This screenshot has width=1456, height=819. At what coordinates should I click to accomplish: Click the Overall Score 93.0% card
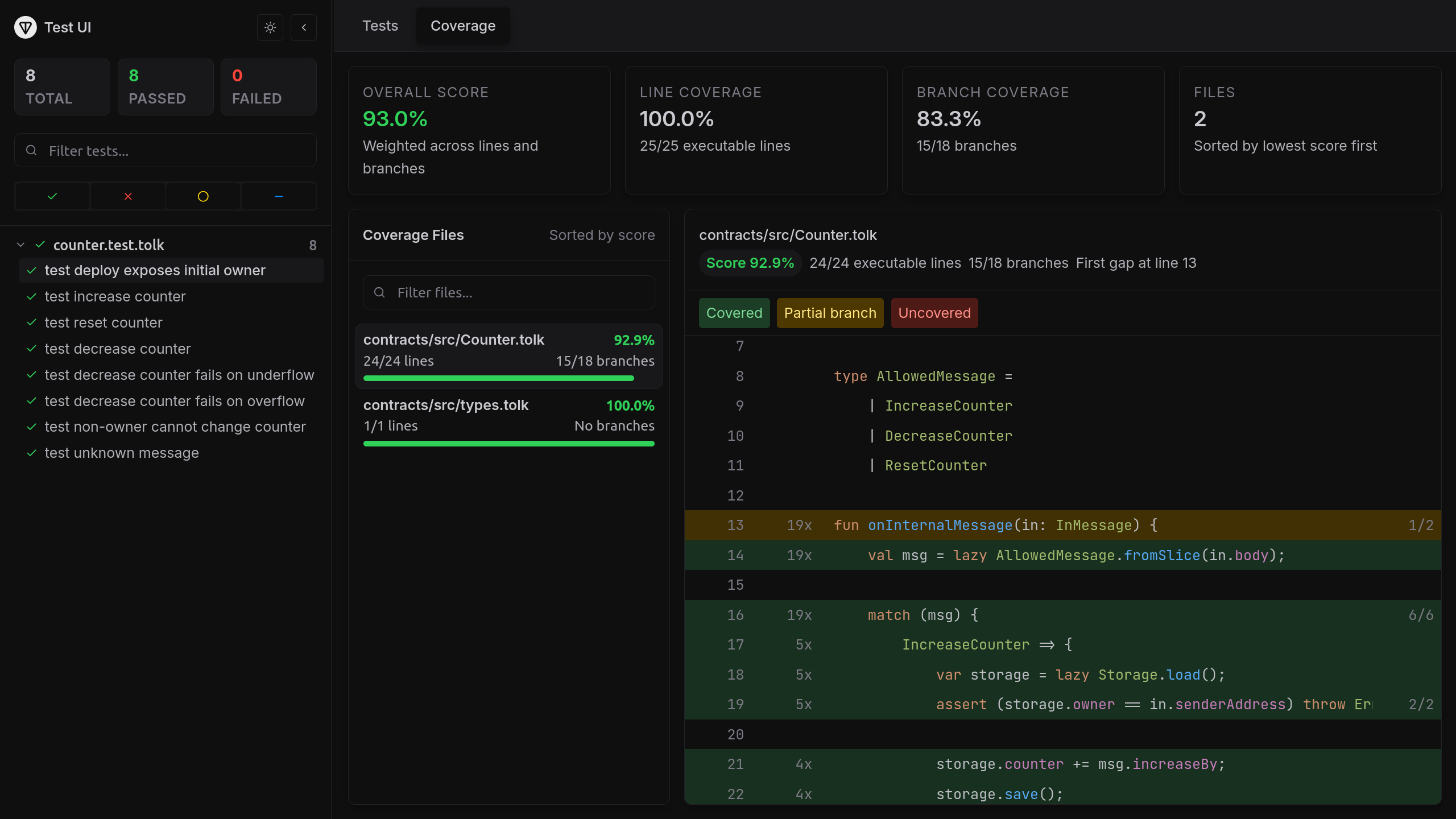[479, 130]
